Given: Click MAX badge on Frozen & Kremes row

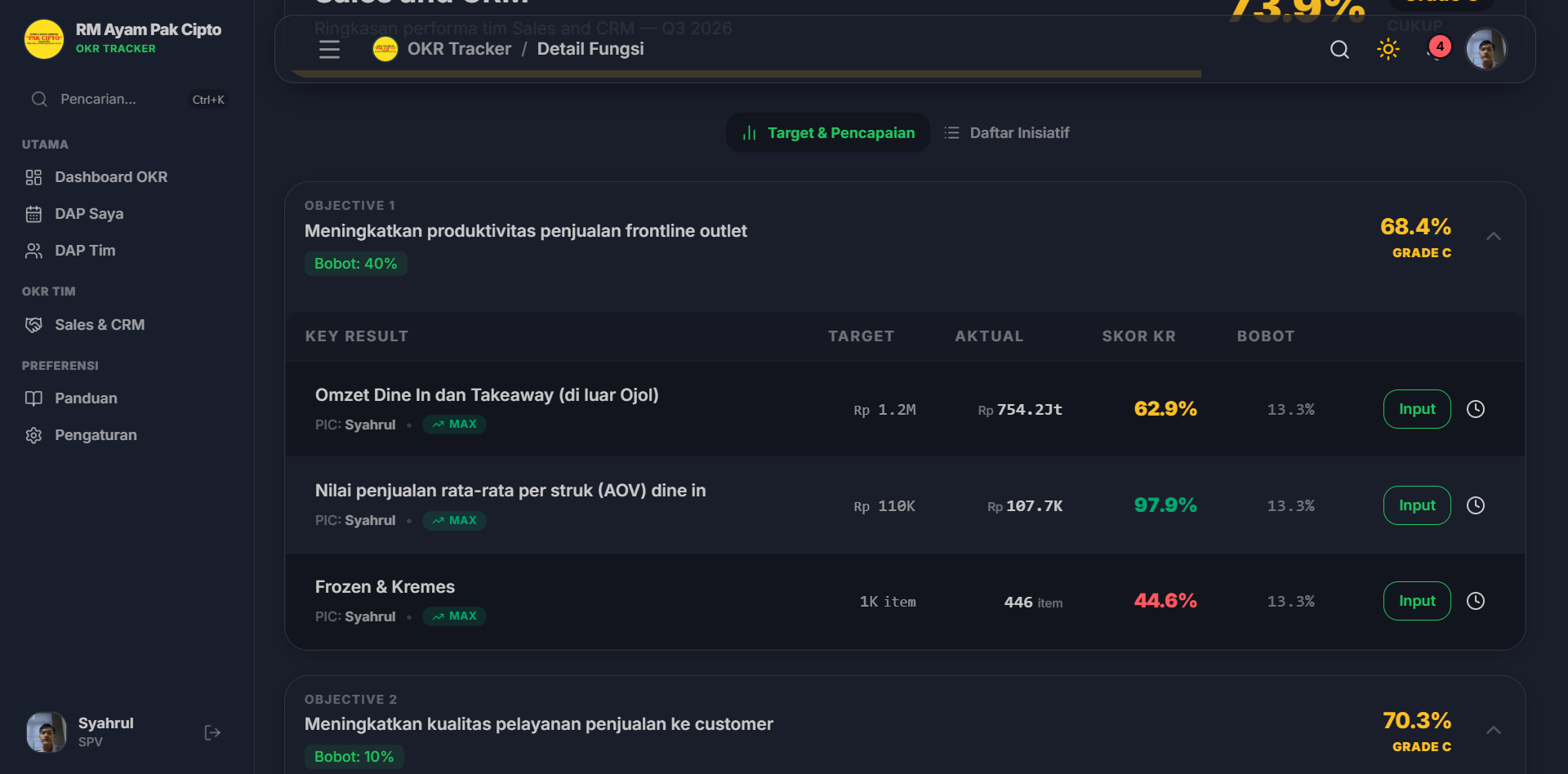Looking at the screenshot, I should click(454, 616).
